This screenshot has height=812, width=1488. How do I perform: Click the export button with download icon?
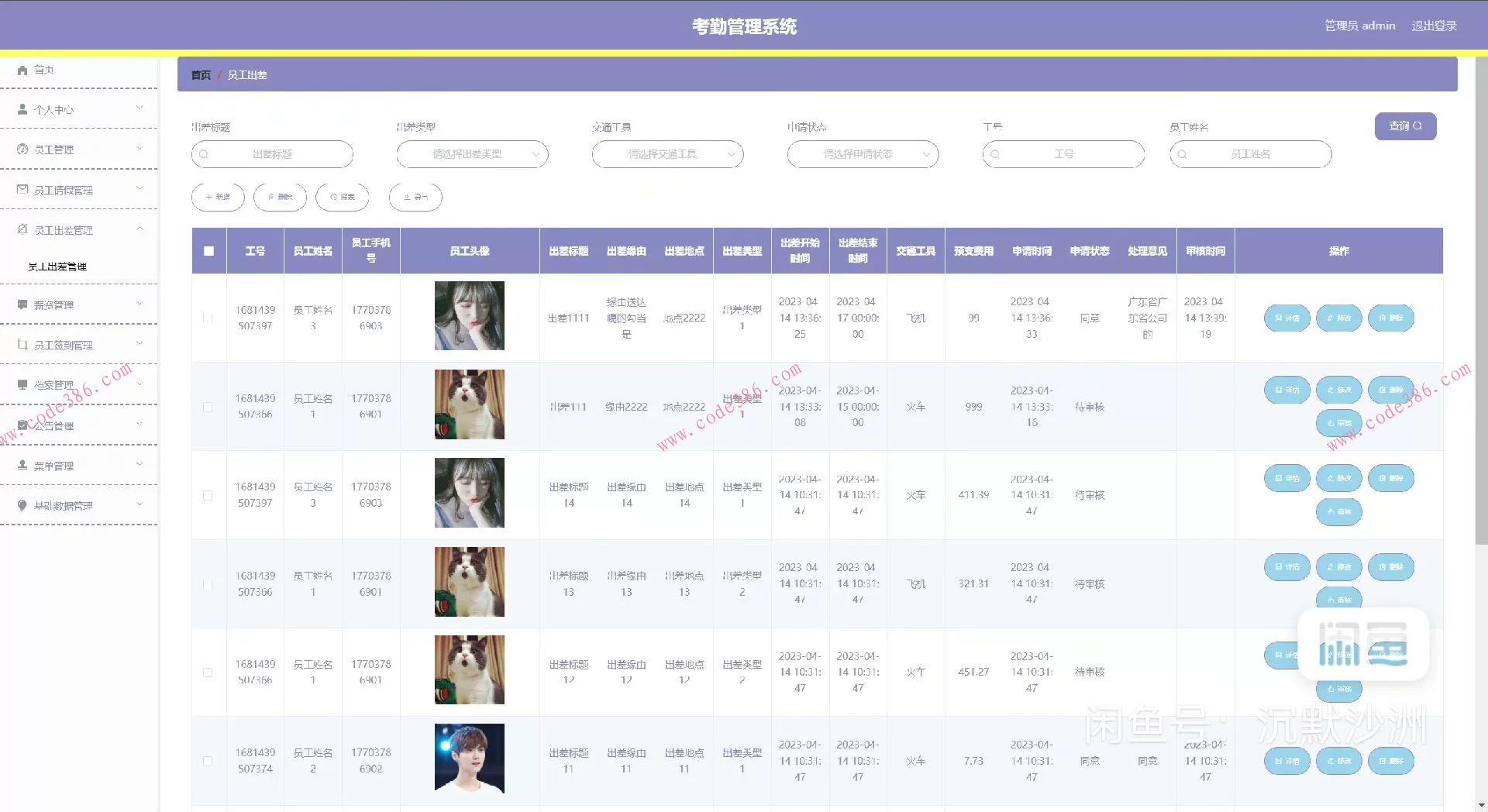coord(415,197)
